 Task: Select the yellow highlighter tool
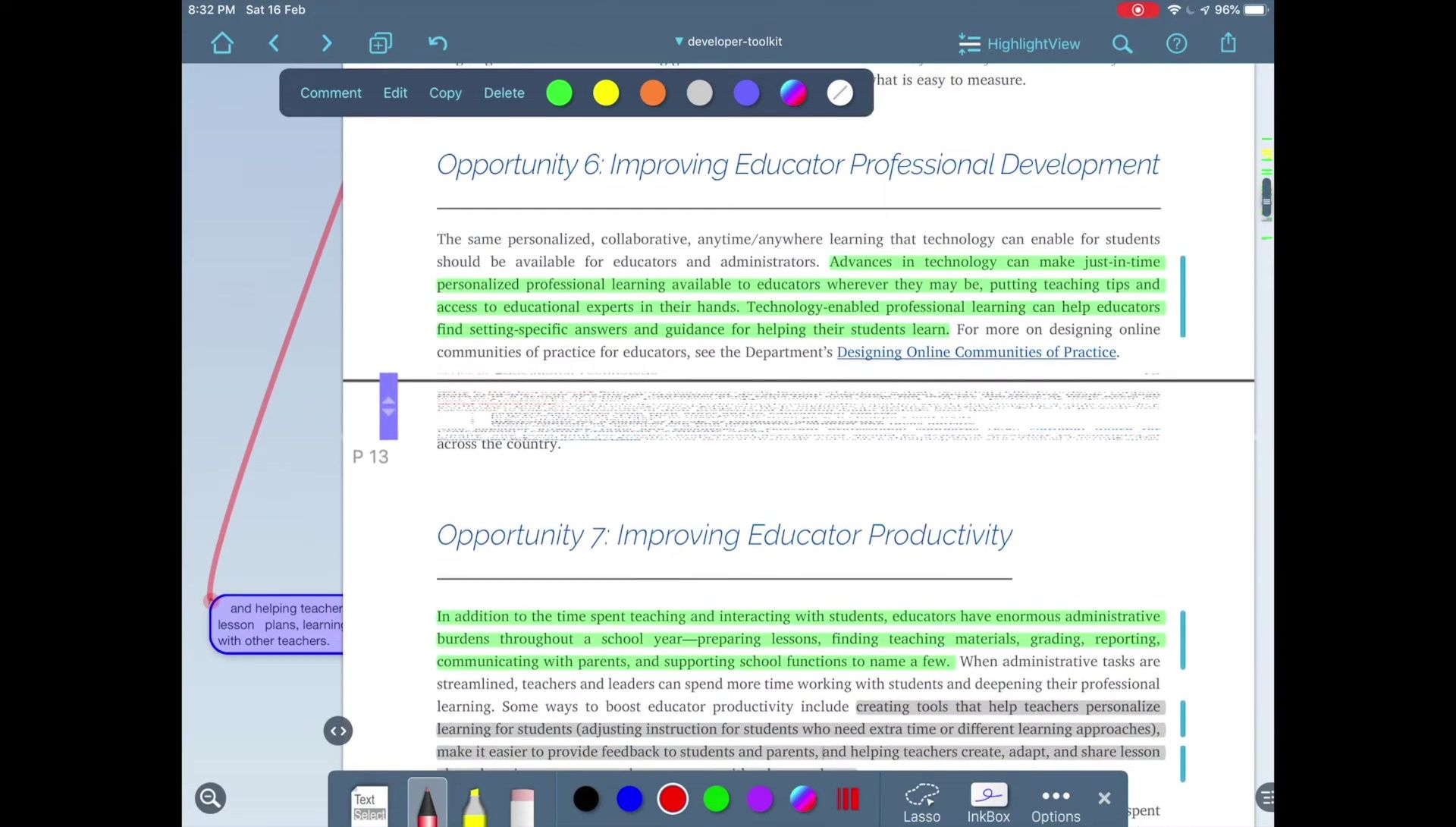click(475, 807)
